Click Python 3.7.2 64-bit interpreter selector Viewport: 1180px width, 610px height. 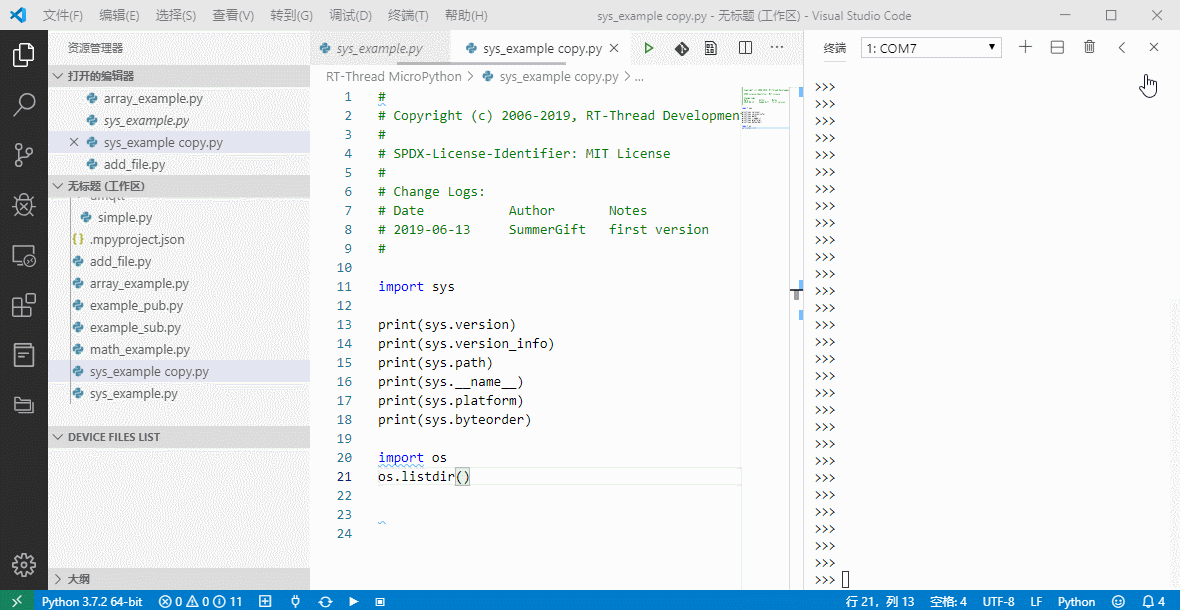91,601
